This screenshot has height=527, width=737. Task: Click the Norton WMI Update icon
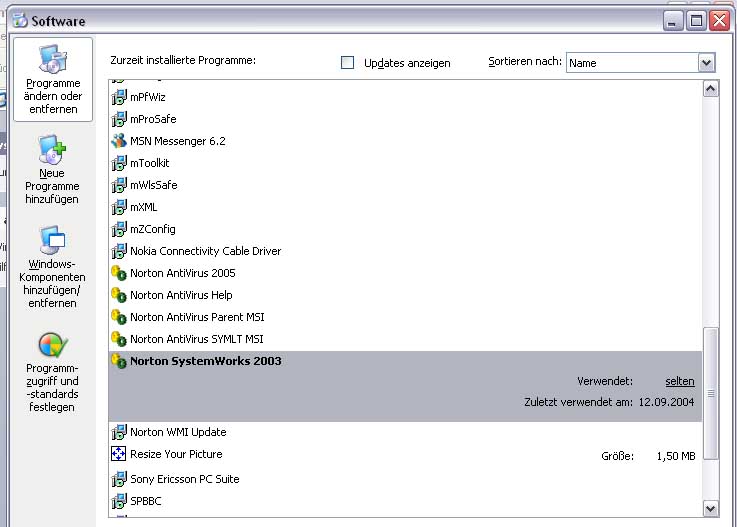click(x=119, y=432)
